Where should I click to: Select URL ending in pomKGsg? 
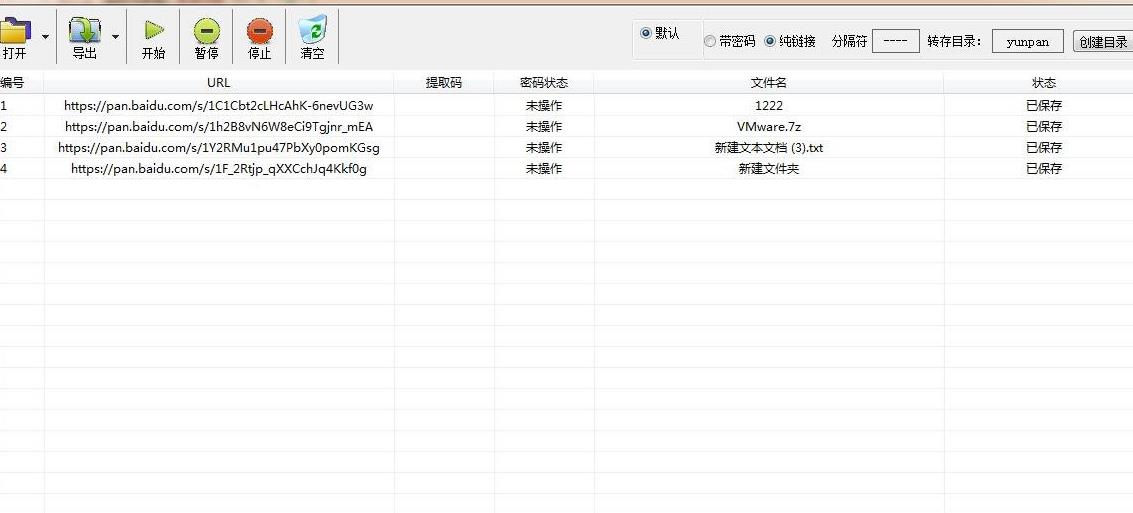click(x=219, y=147)
